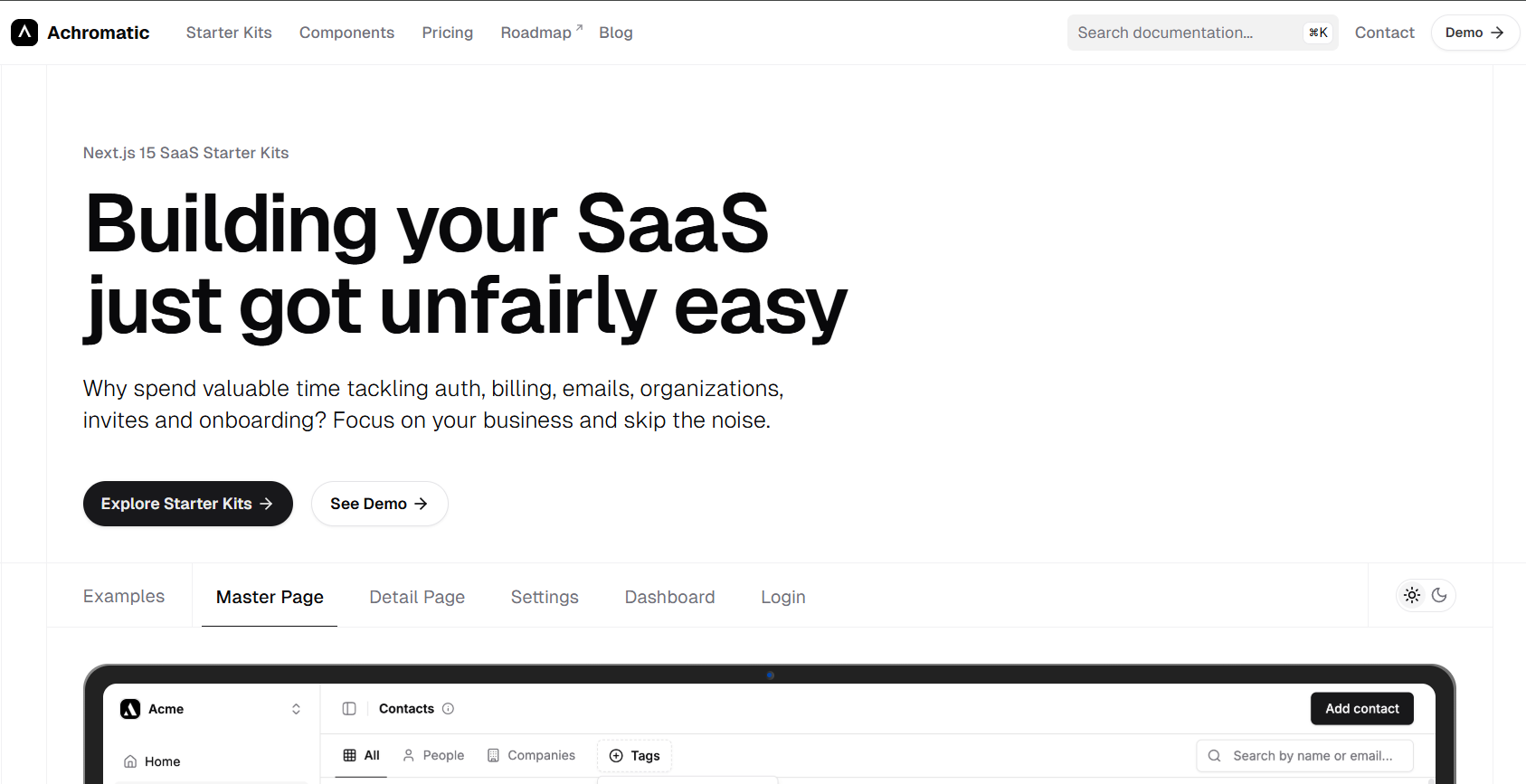Click the Achromatic brand name
This screenshot has width=1526, height=784.
tap(99, 33)
